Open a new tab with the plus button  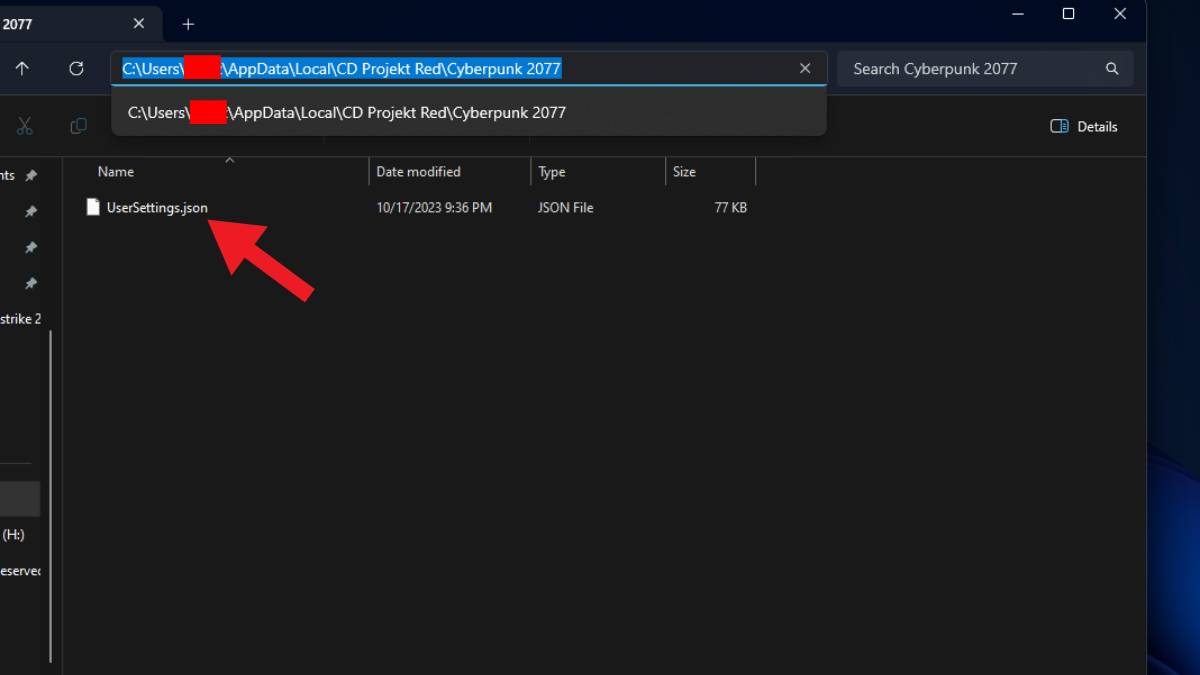(188, 23)
